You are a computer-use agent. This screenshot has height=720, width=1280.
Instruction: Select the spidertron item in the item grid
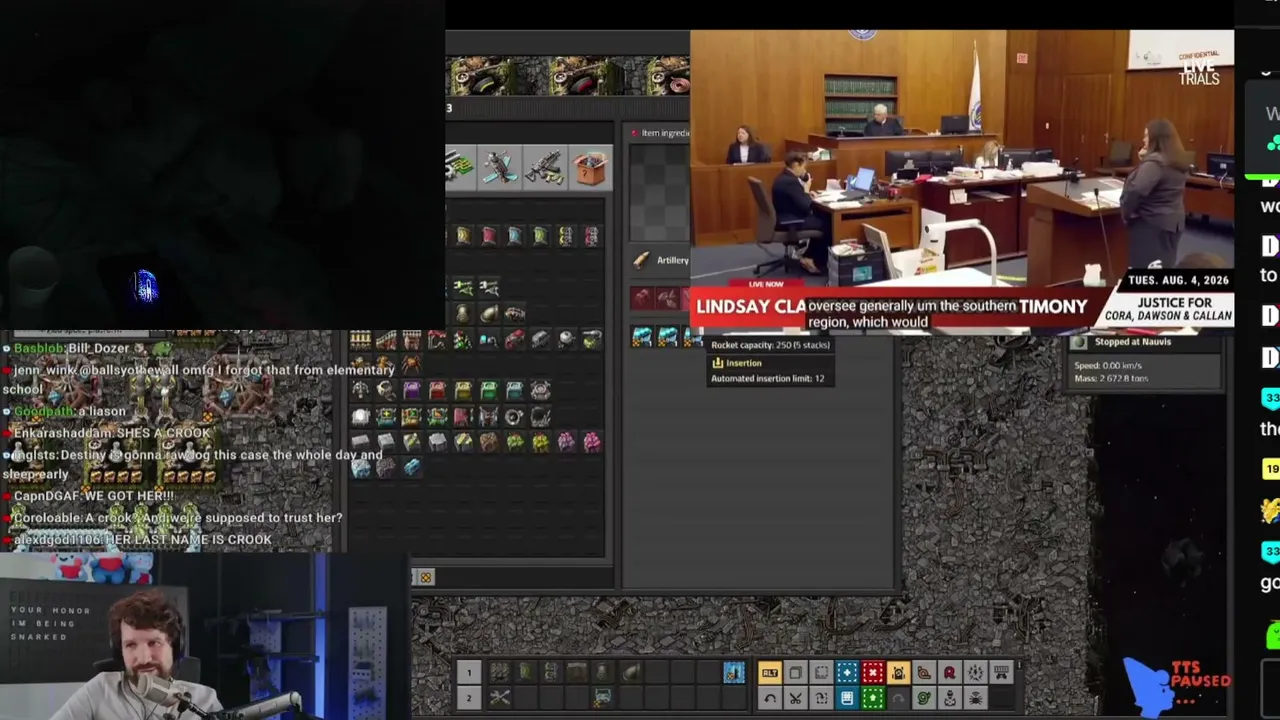point(411,366)
